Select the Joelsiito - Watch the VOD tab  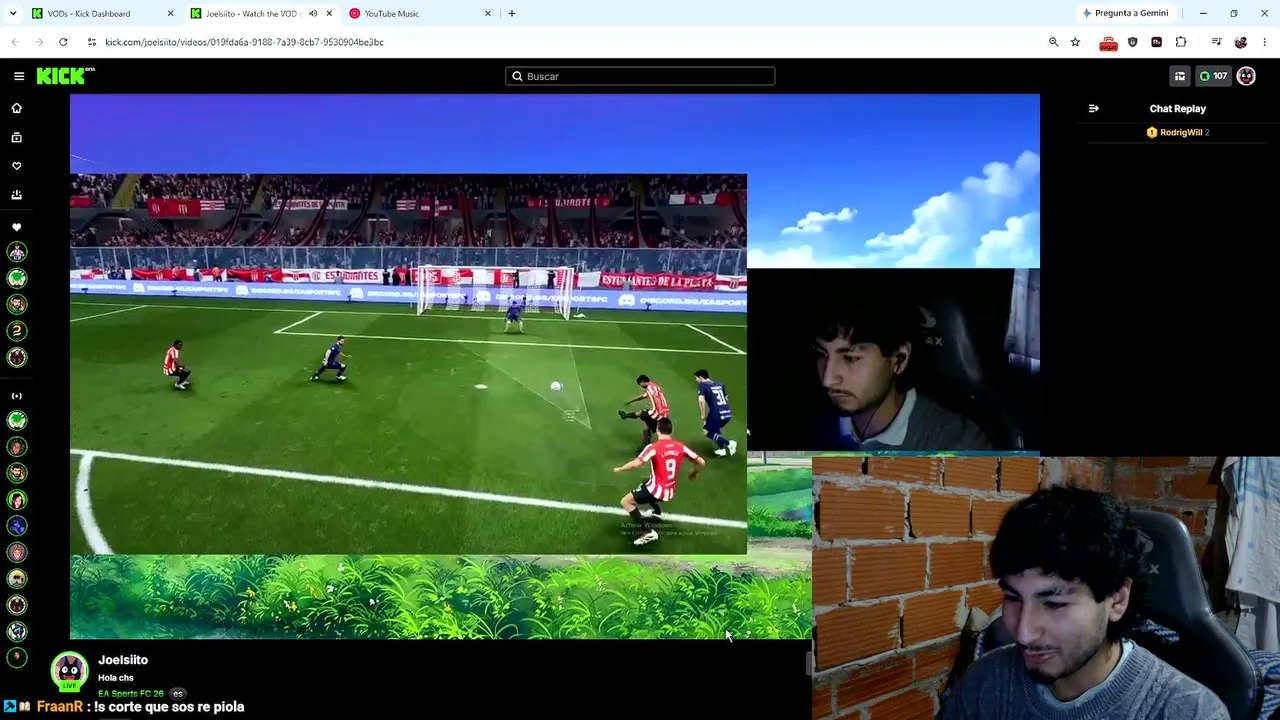coord(262,13)
